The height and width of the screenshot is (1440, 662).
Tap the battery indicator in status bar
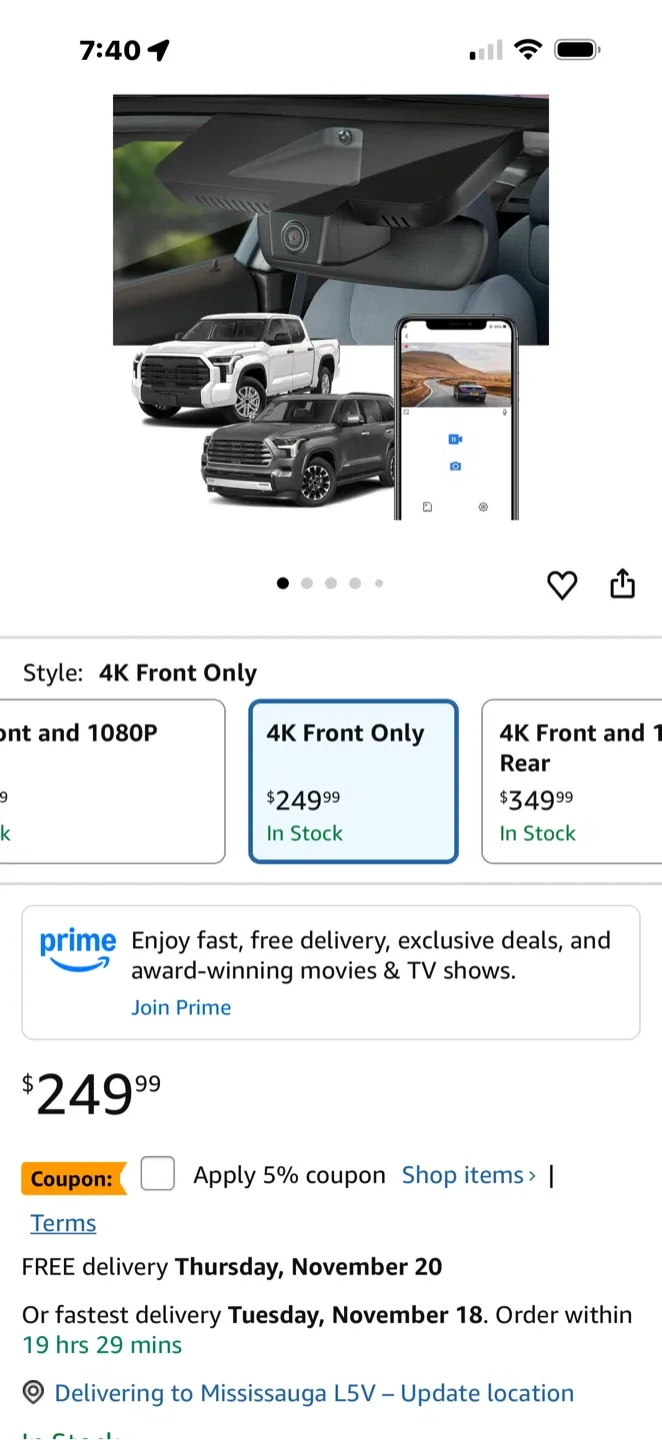[x=576, y=49]
